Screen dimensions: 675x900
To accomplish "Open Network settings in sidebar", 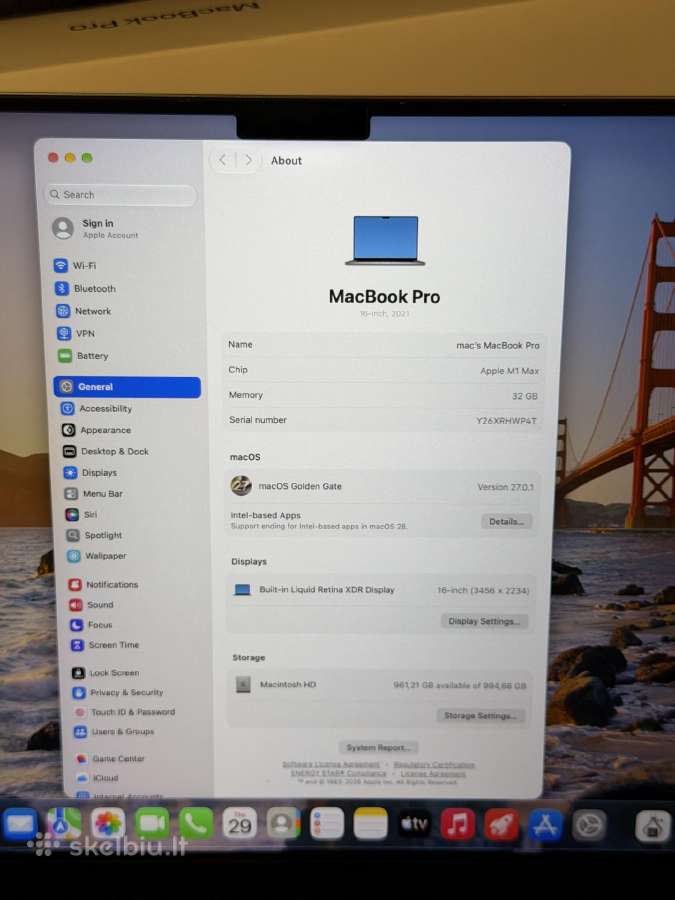I will pyautogui.click(x=84, y=311).
